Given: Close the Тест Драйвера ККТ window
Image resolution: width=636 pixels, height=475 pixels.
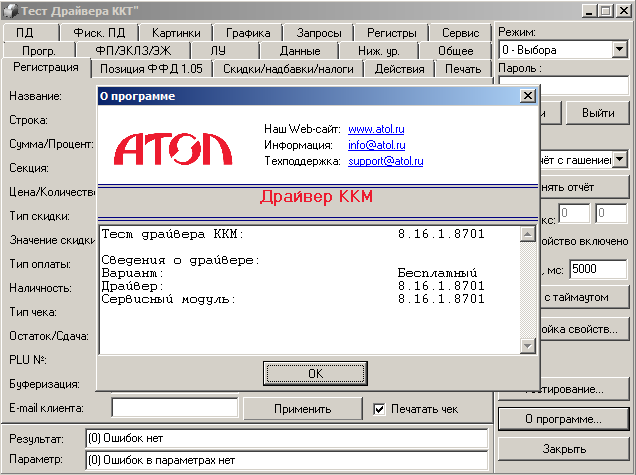Looking at the screenshot, I should click(x=624, y=11).
